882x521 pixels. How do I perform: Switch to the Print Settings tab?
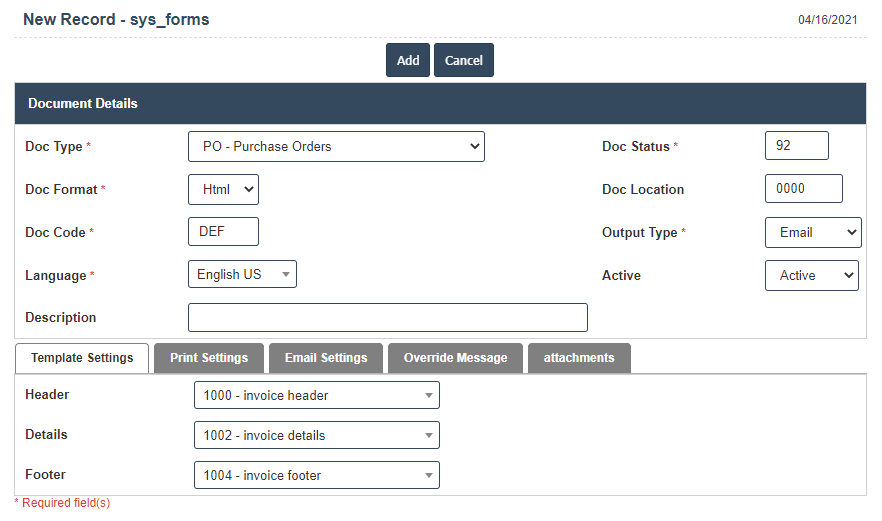point(209,358)
